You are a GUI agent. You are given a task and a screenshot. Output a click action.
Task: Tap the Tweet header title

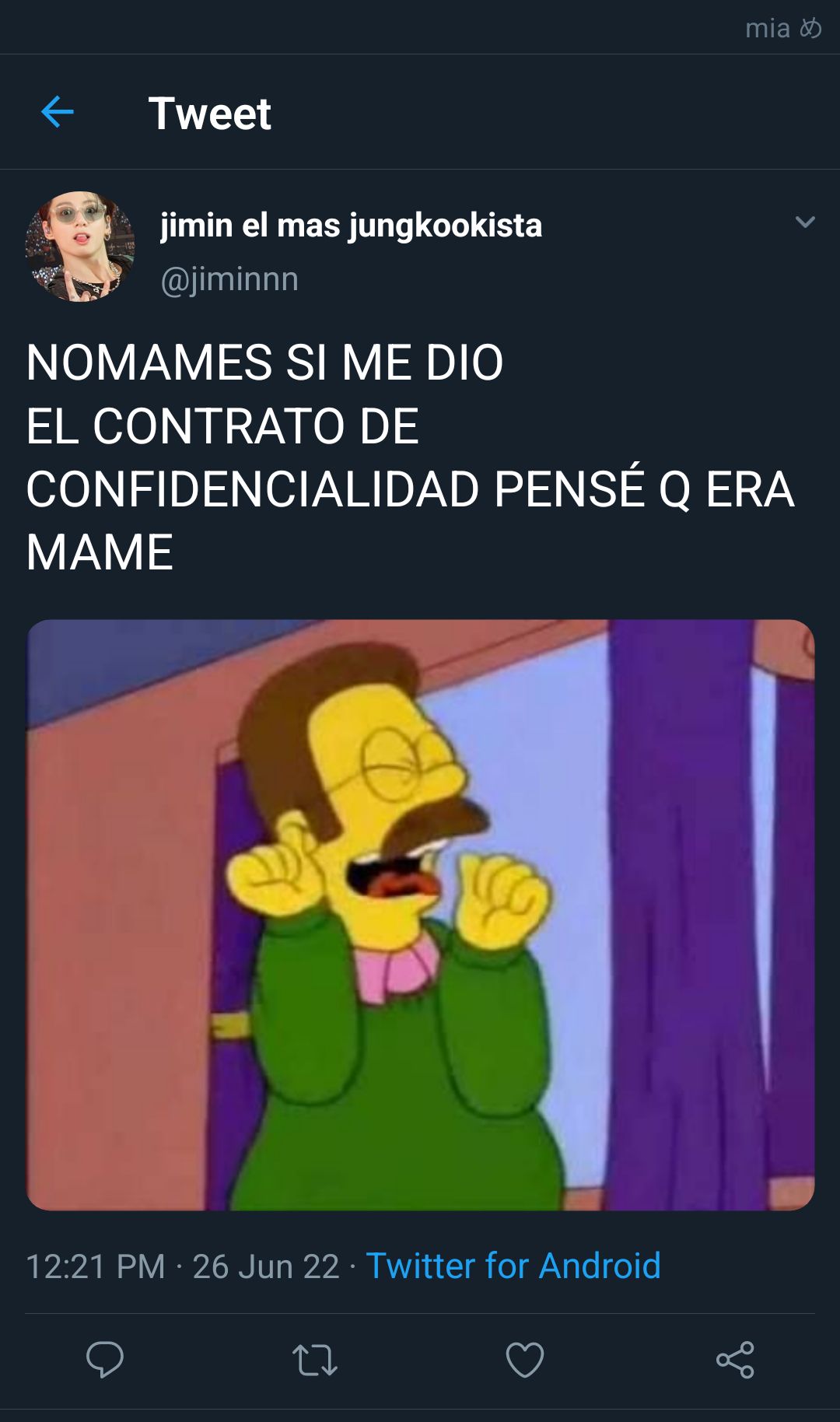click(x=209, y=114)
